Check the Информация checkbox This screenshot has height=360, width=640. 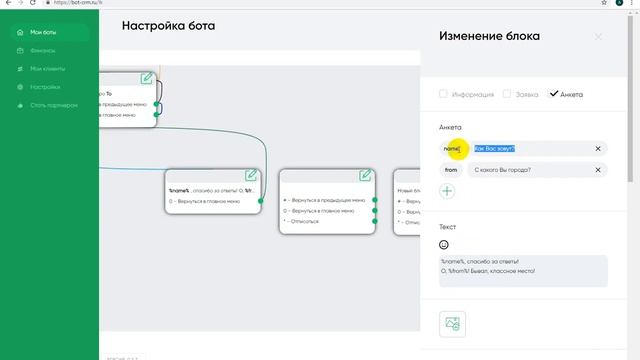(x=443, y=94)
